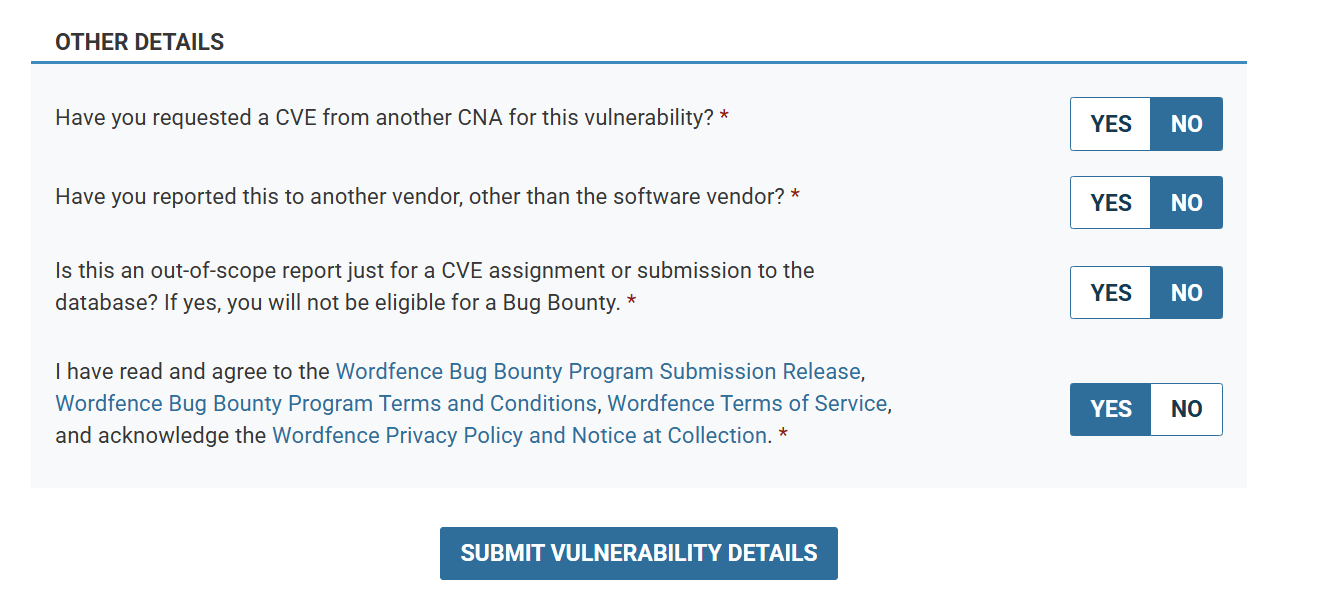Click NO on the terms agreement question

click(1186, 409)
